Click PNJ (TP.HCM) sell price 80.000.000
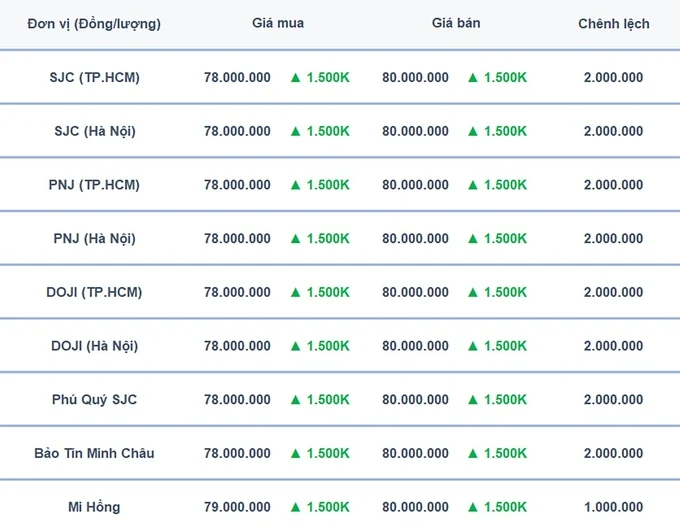 [415, 185]
